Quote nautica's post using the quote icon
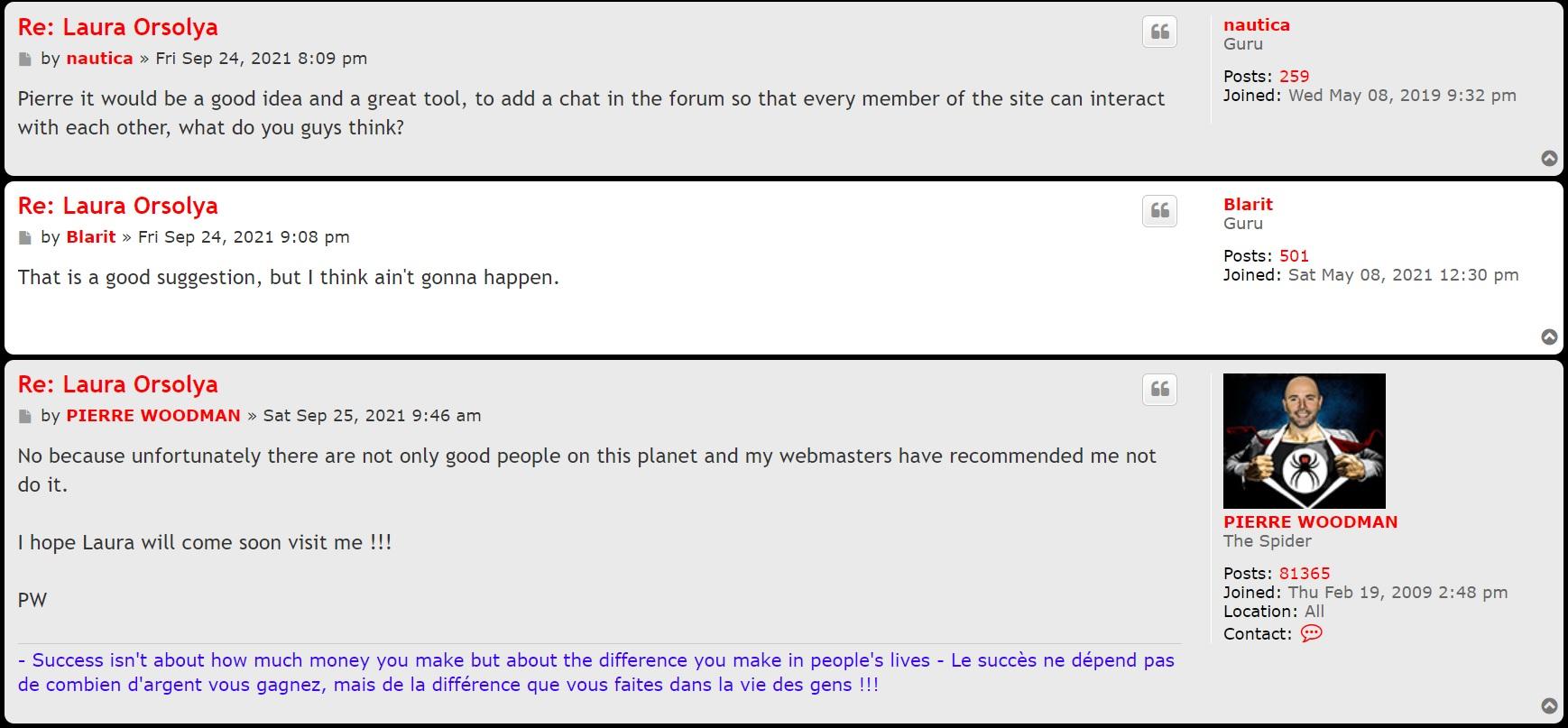 (x=1160, y=32)
